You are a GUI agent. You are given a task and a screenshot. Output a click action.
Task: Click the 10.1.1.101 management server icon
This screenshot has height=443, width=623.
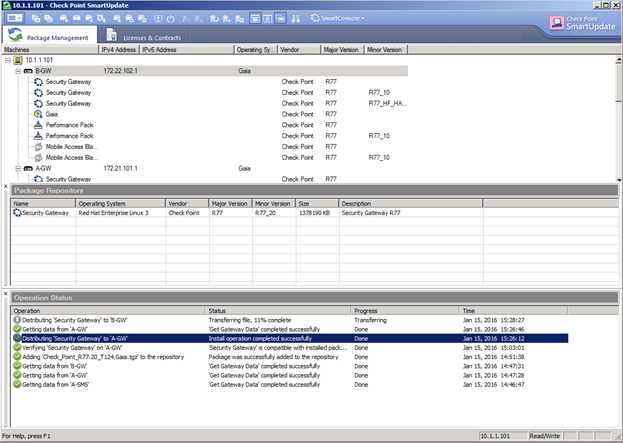click(x=17, y=60)
